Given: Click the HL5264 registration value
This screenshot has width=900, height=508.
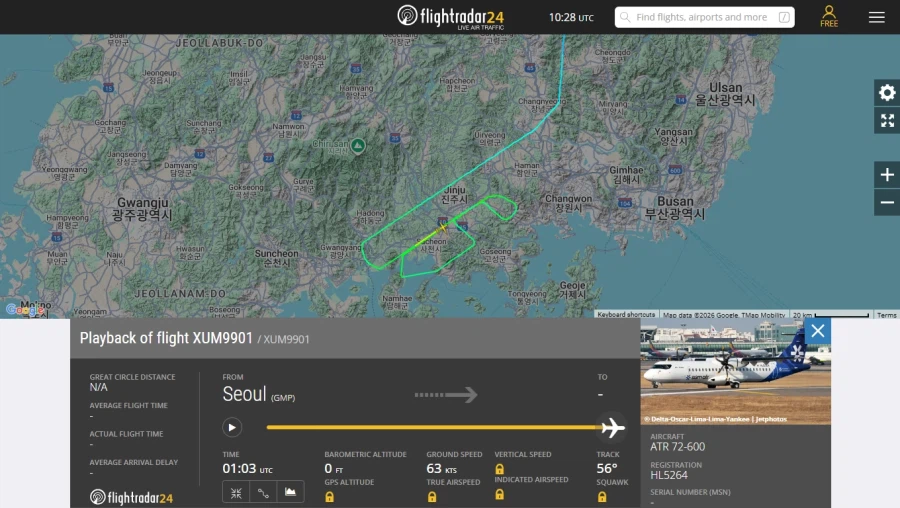Looking at the screenshot, I should [x=670, y=475].
